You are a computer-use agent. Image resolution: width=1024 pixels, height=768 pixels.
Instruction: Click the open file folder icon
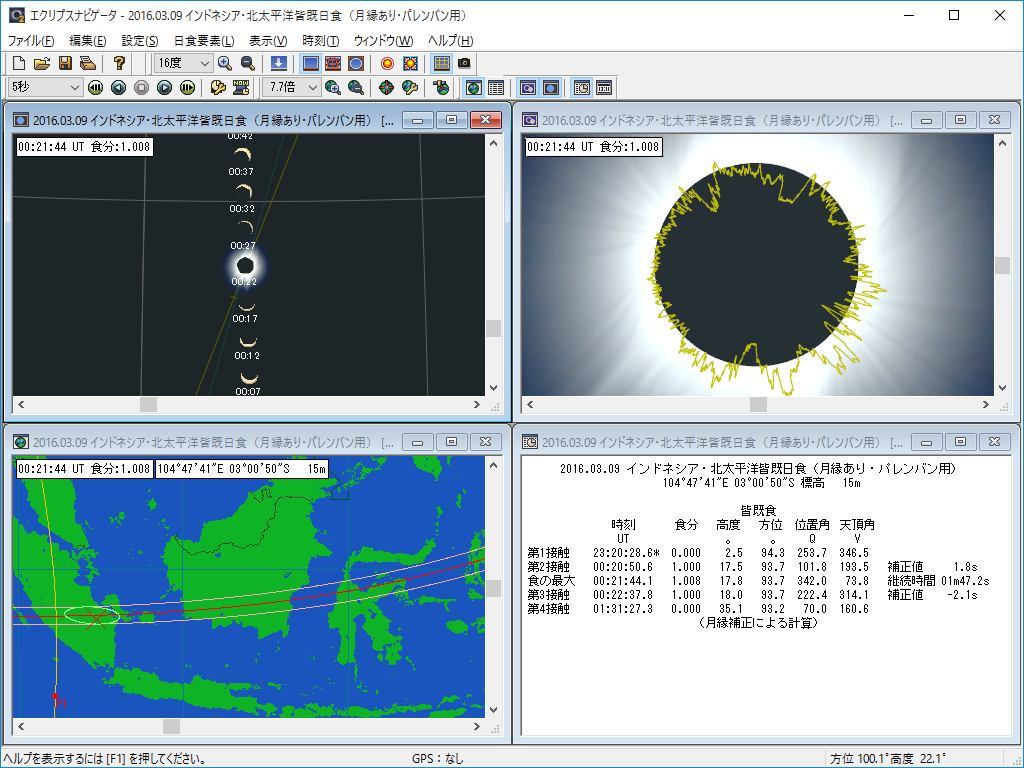pyautogui.click(x=41, y=63)
